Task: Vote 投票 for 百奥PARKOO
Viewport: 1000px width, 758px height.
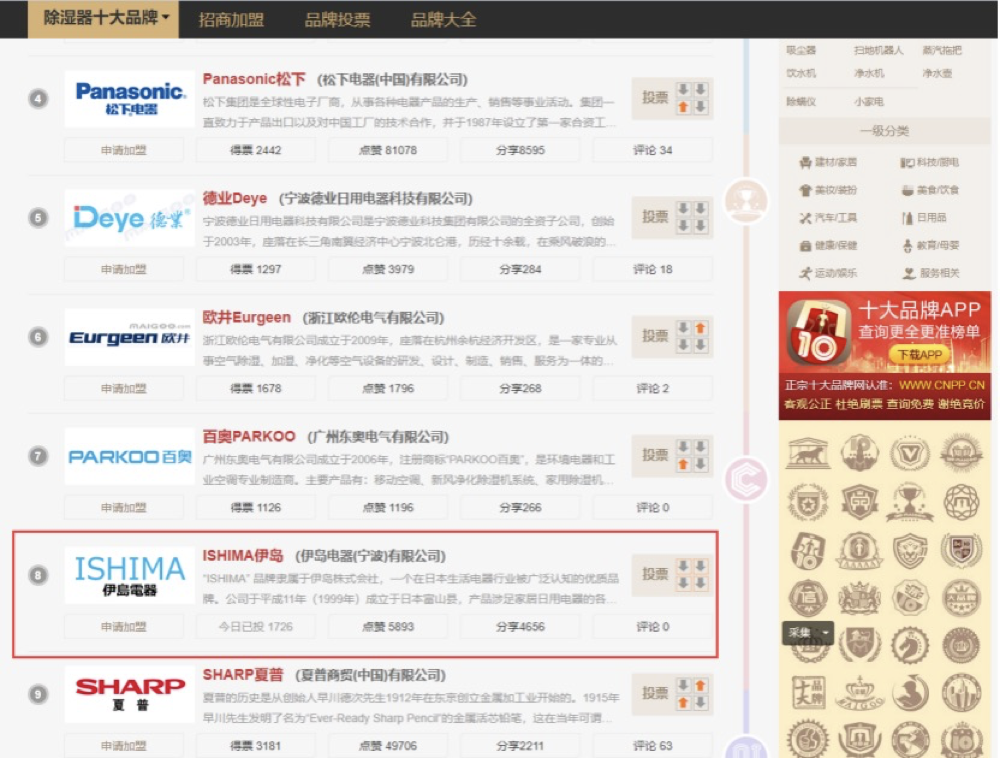Action: [654, 456]
